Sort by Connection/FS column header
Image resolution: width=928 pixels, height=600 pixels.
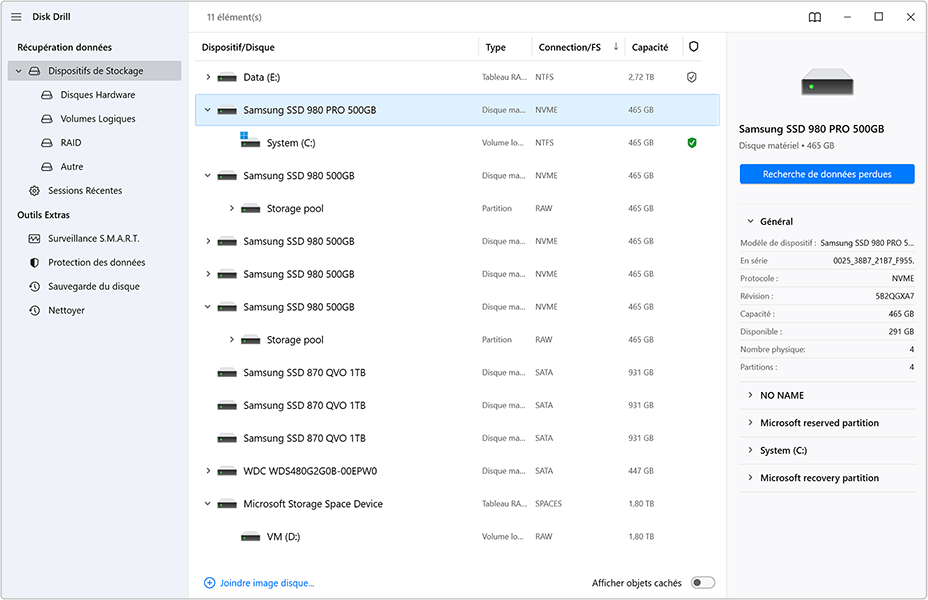[569, 47]
